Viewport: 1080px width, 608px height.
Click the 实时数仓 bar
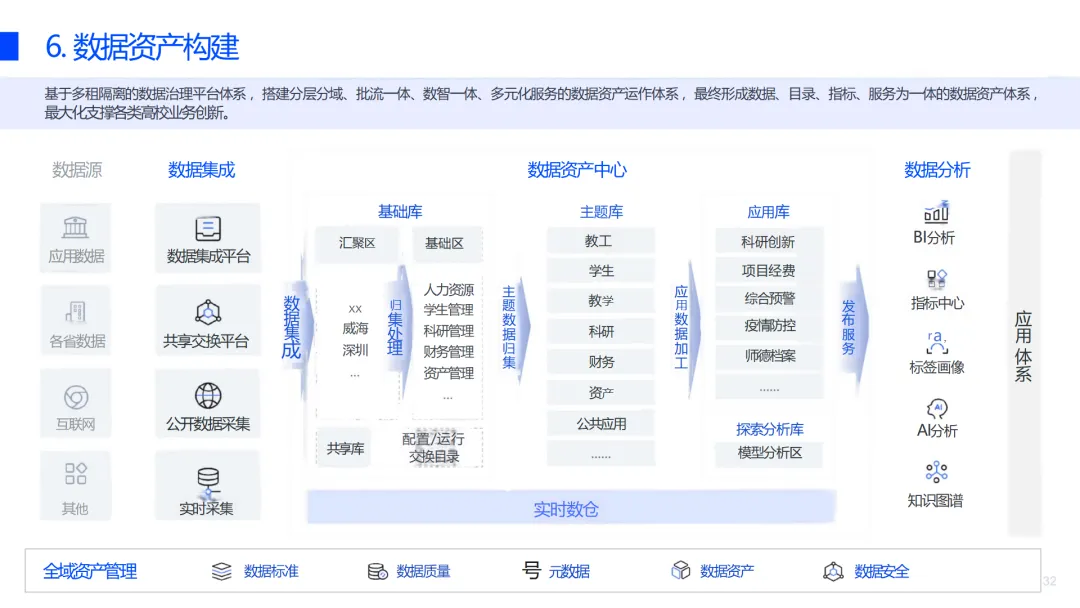(x=571, y=508)
